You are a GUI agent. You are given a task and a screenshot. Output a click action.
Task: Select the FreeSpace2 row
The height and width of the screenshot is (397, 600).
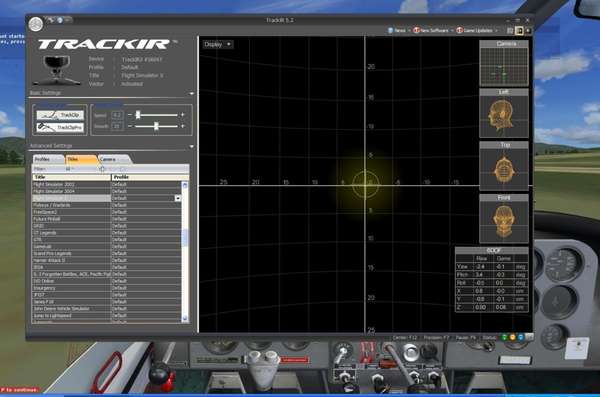point(107,212)
